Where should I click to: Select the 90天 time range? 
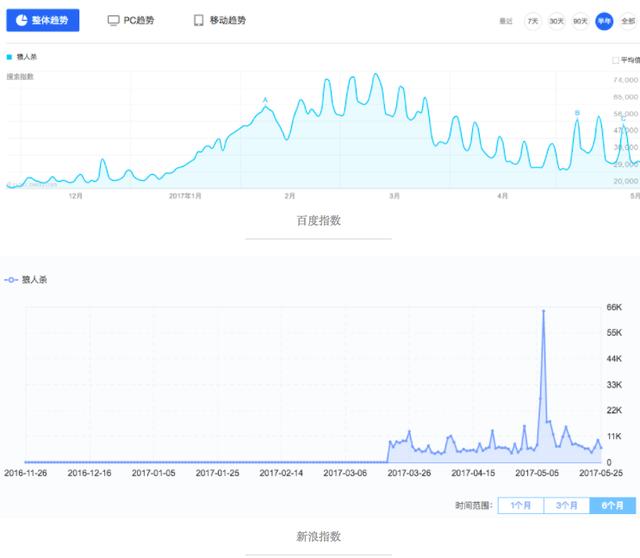[x=580, y=21]
